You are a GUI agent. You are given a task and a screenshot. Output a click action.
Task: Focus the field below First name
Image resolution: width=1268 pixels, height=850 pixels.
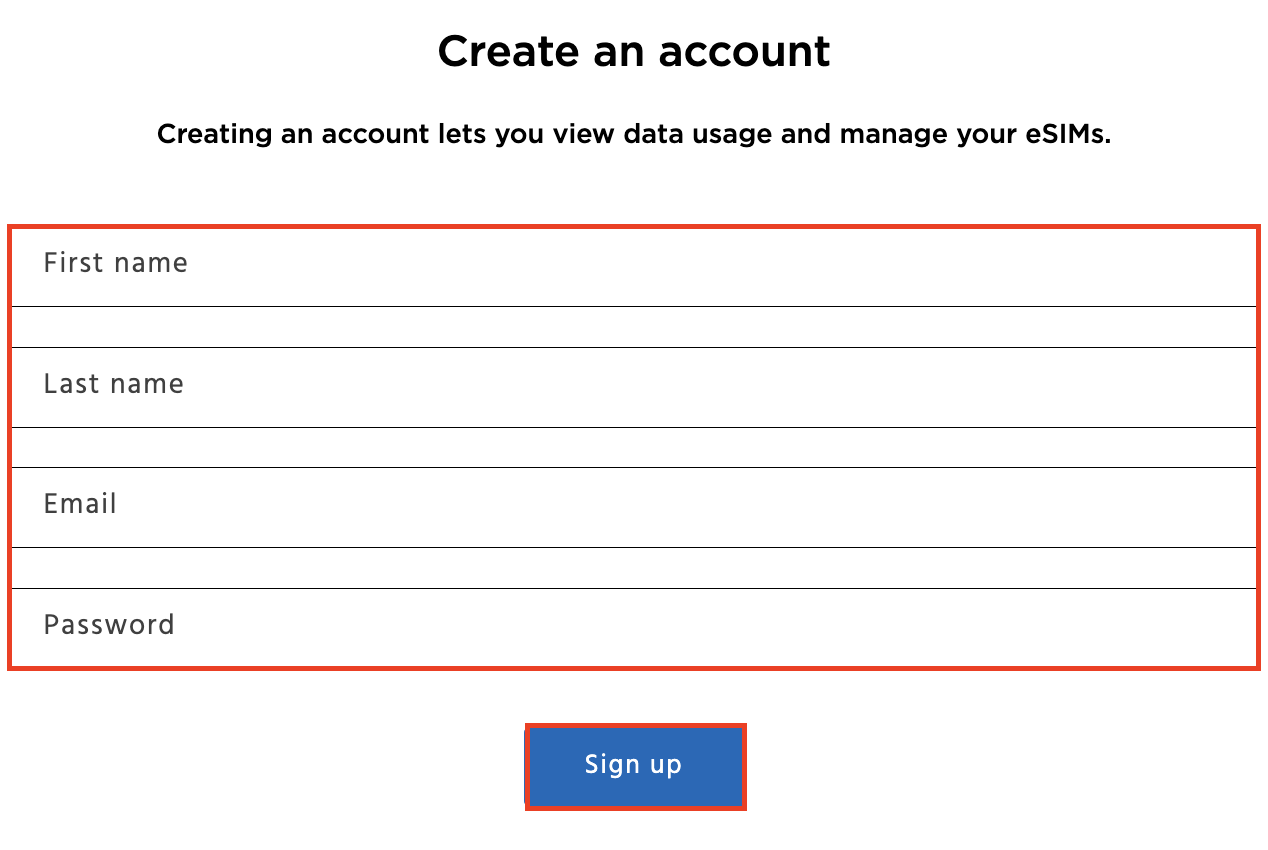coord(634,326)
